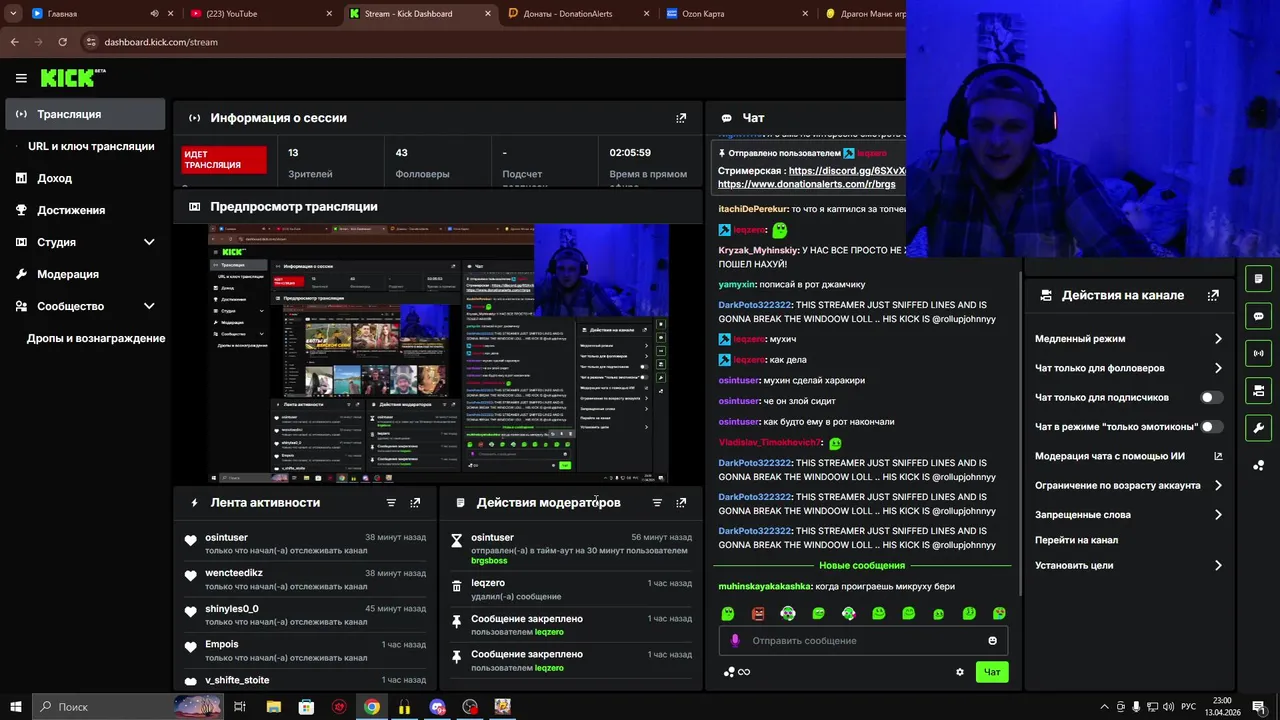Show hidden system tray icons
Image resolution: width=1280 pixels, height=720 pixels.
1105,707
